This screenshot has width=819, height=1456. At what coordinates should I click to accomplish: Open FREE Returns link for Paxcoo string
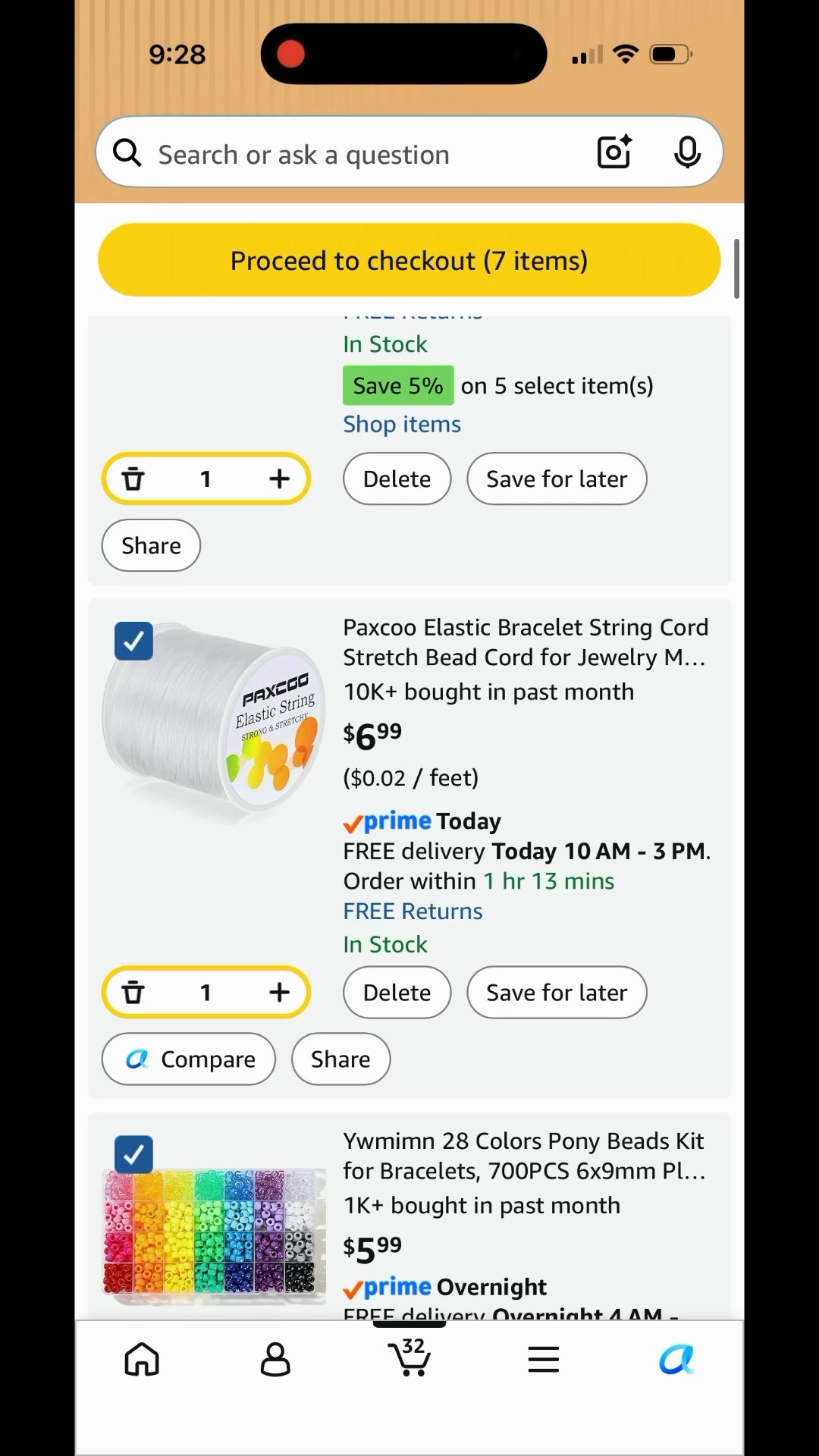pos(413,911)
